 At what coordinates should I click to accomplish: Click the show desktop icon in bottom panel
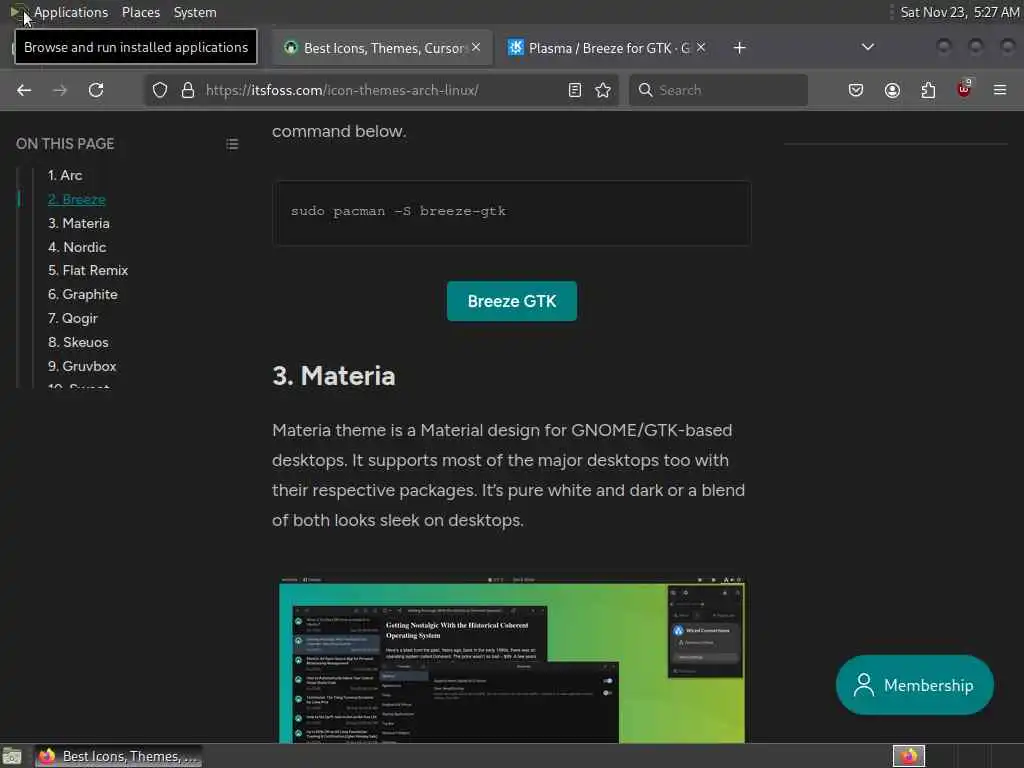(12, 756)
